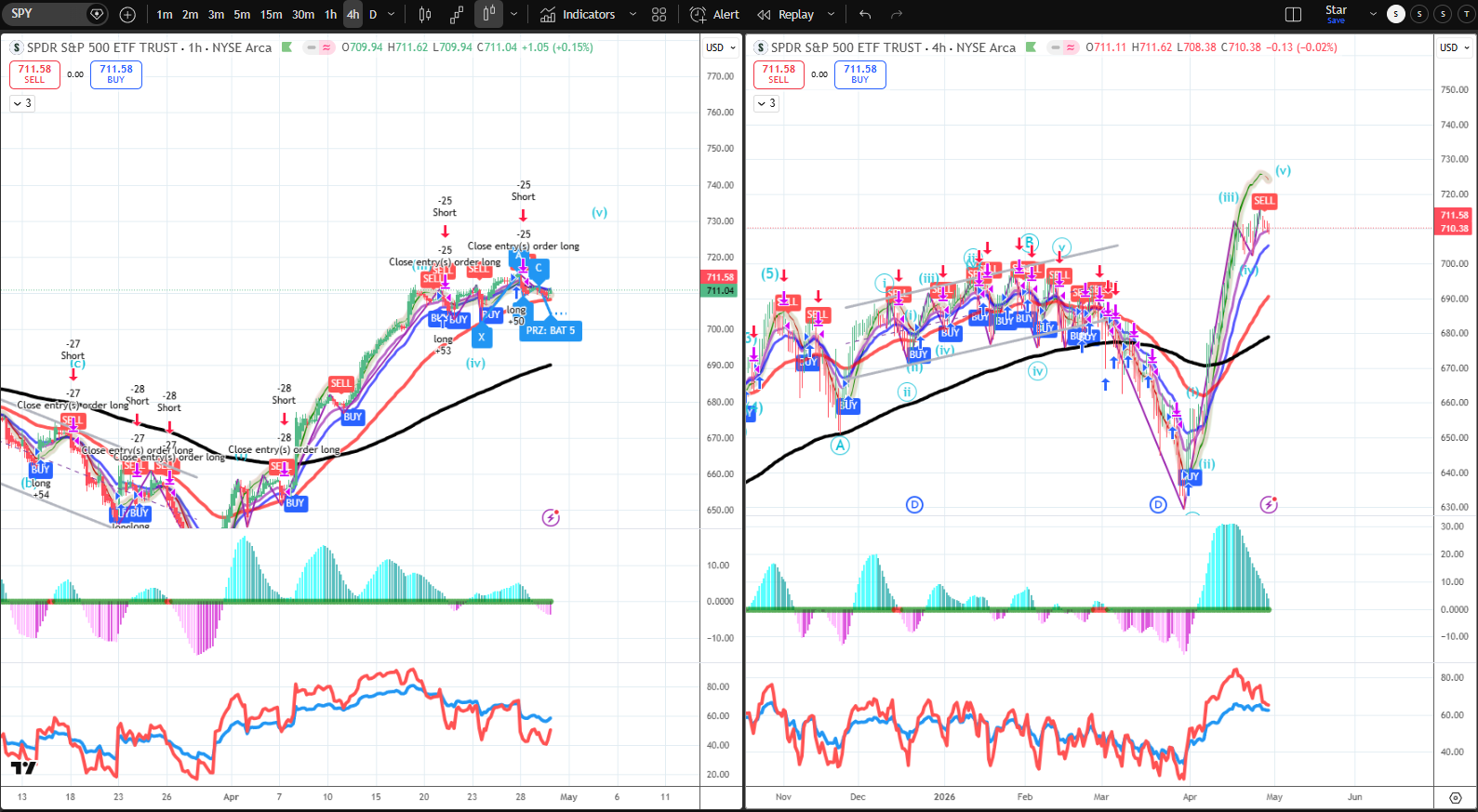
Task: Undo the last chart action
Action: (866, 15)
